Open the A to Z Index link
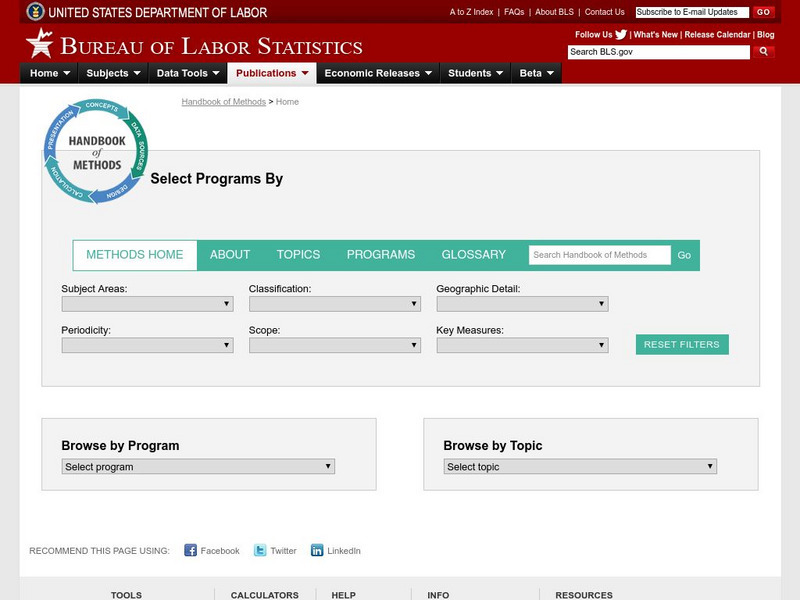800x600 pixels. (x=471, y=12)
